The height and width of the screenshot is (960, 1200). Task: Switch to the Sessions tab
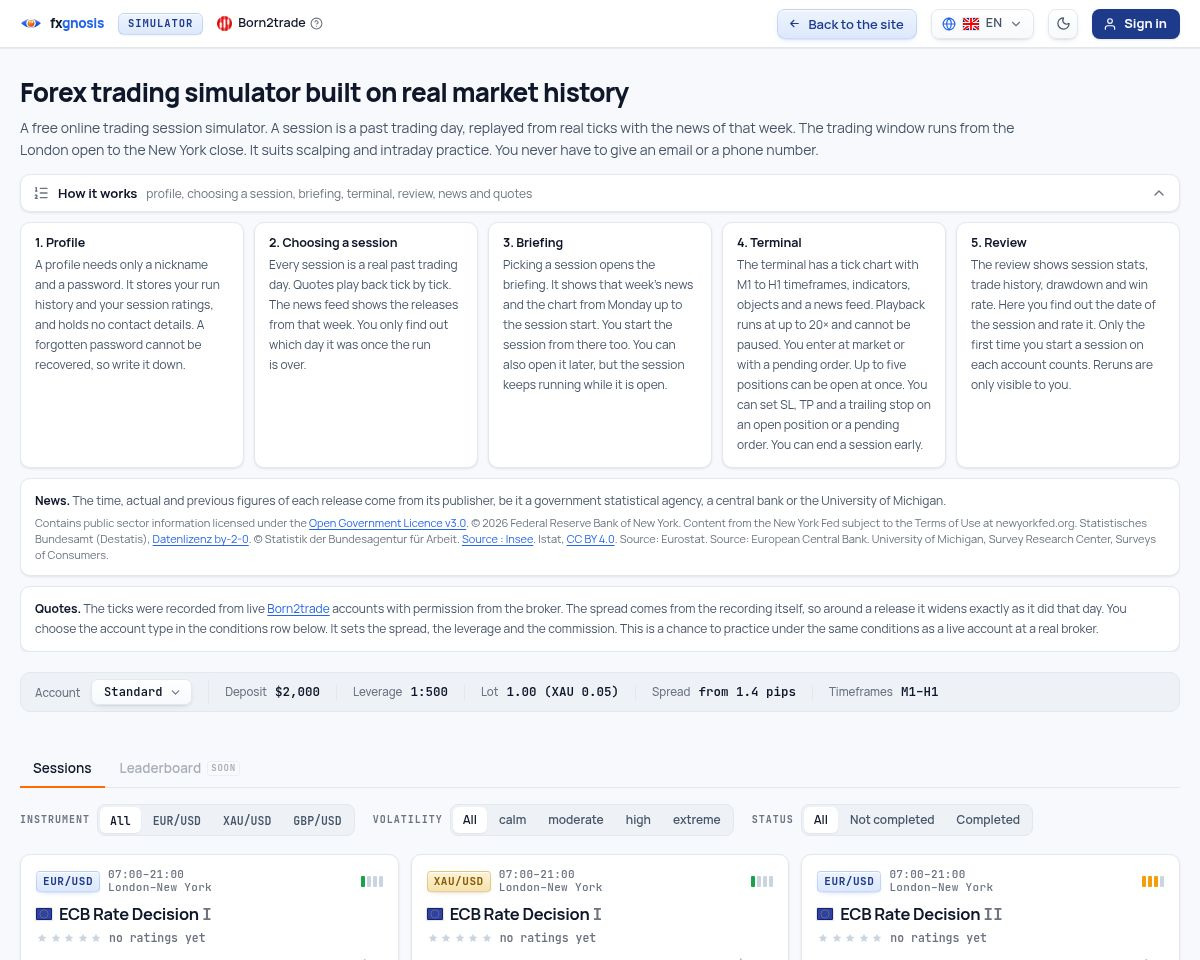[x=62, y=768]
